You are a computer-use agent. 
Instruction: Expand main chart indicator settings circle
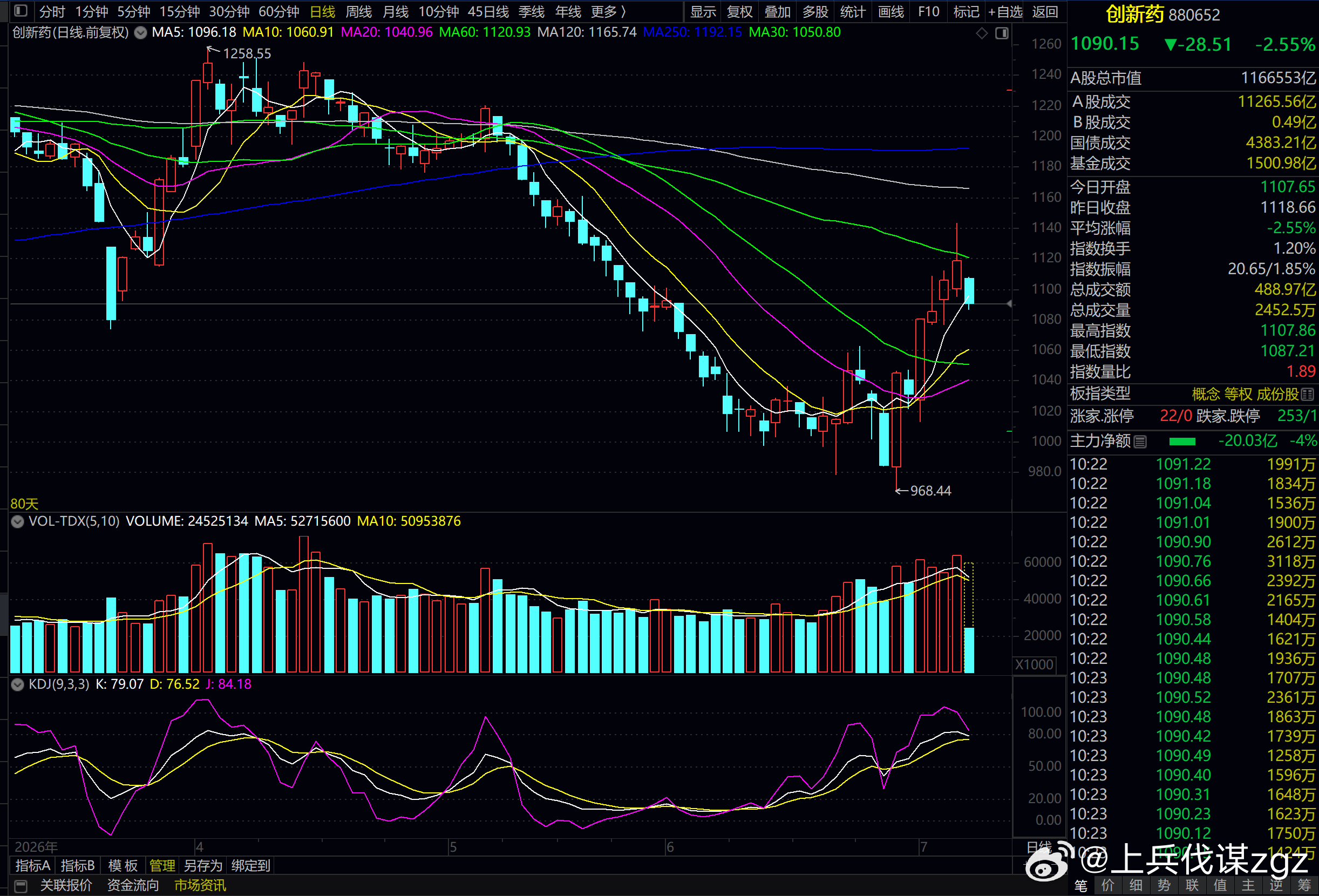tap(140, 33)
